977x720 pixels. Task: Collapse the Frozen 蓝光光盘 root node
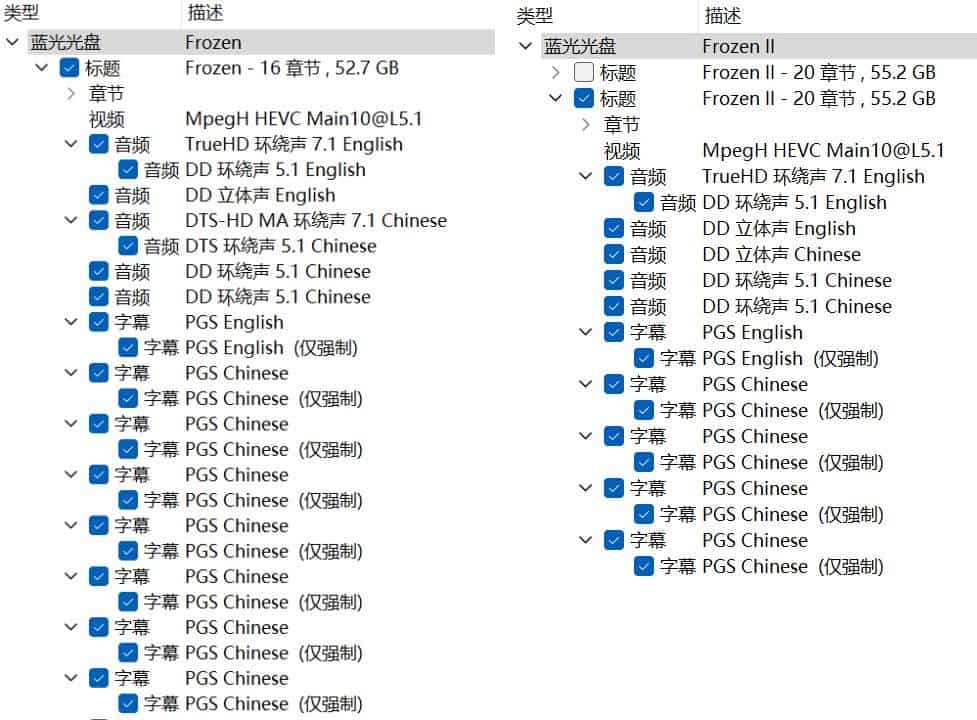point(12,43)
